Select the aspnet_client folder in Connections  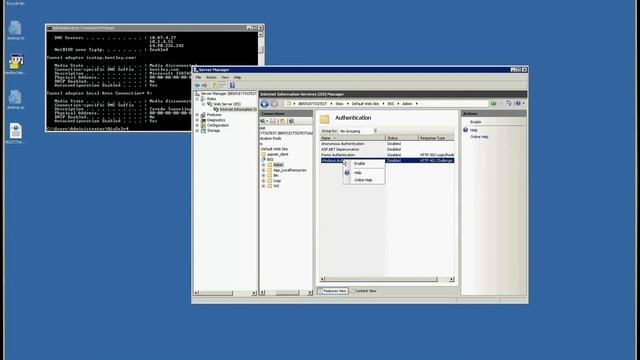[x=278, y=154]
